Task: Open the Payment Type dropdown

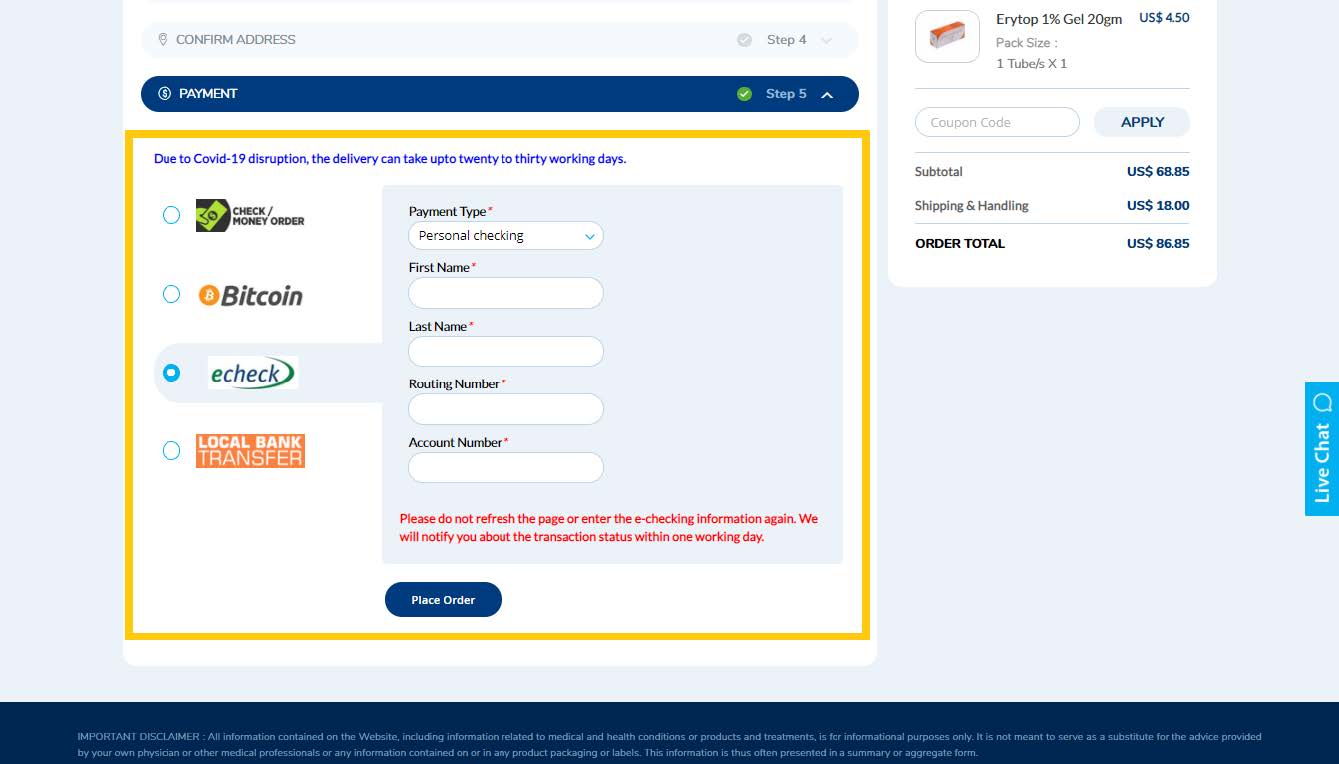Action: 506,236
